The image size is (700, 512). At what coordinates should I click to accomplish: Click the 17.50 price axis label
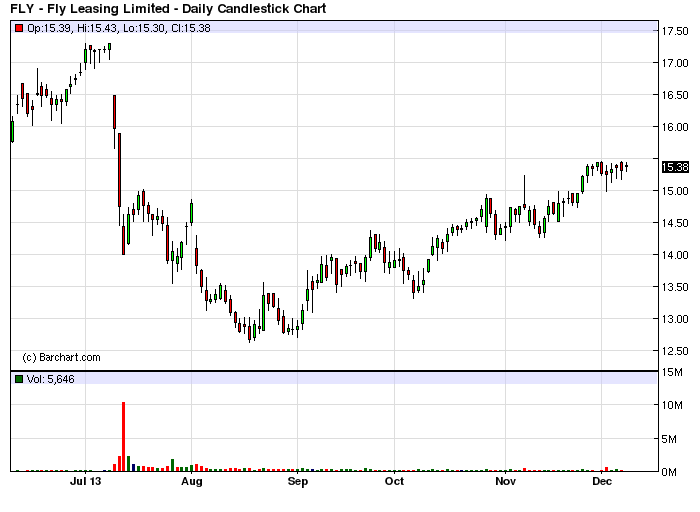[675, 31]
